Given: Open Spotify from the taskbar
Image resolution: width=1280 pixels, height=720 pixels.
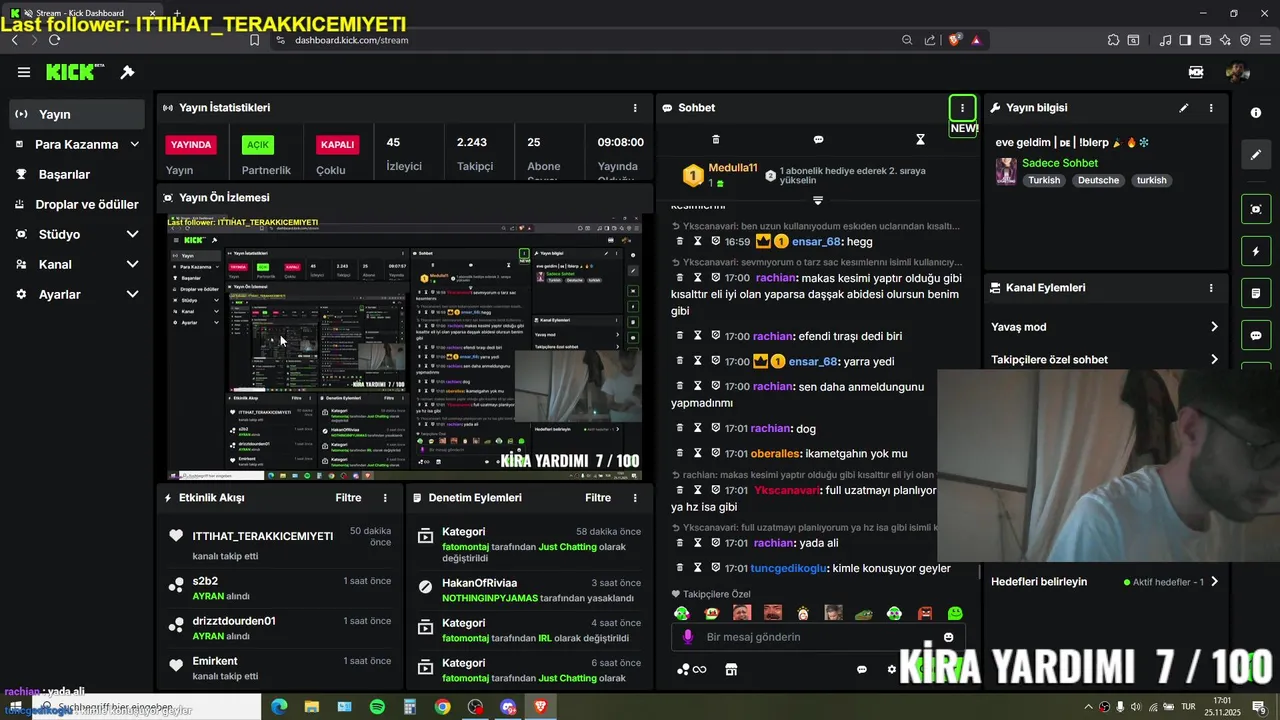Looking at the screenshot, I should click(x=377, y=707).
